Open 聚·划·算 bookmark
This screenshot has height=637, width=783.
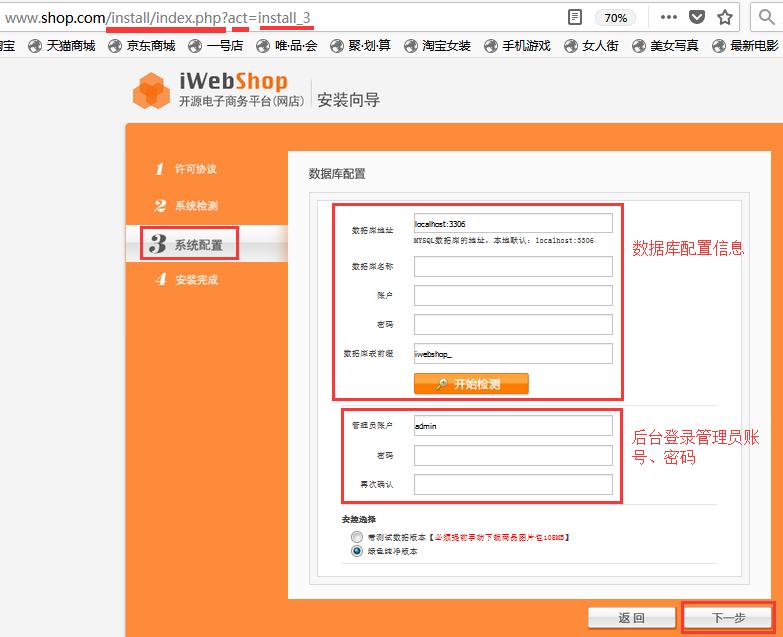click(360, 46)
